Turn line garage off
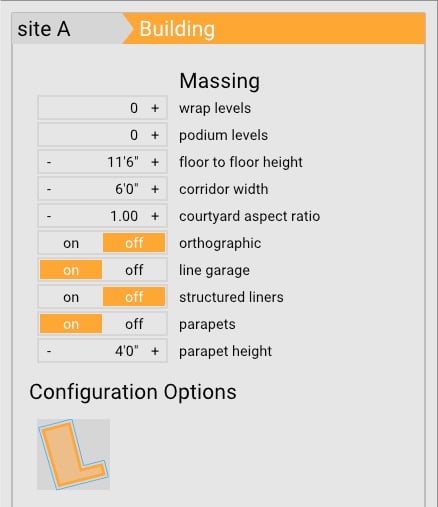438x507 pixels. [134, 270]
